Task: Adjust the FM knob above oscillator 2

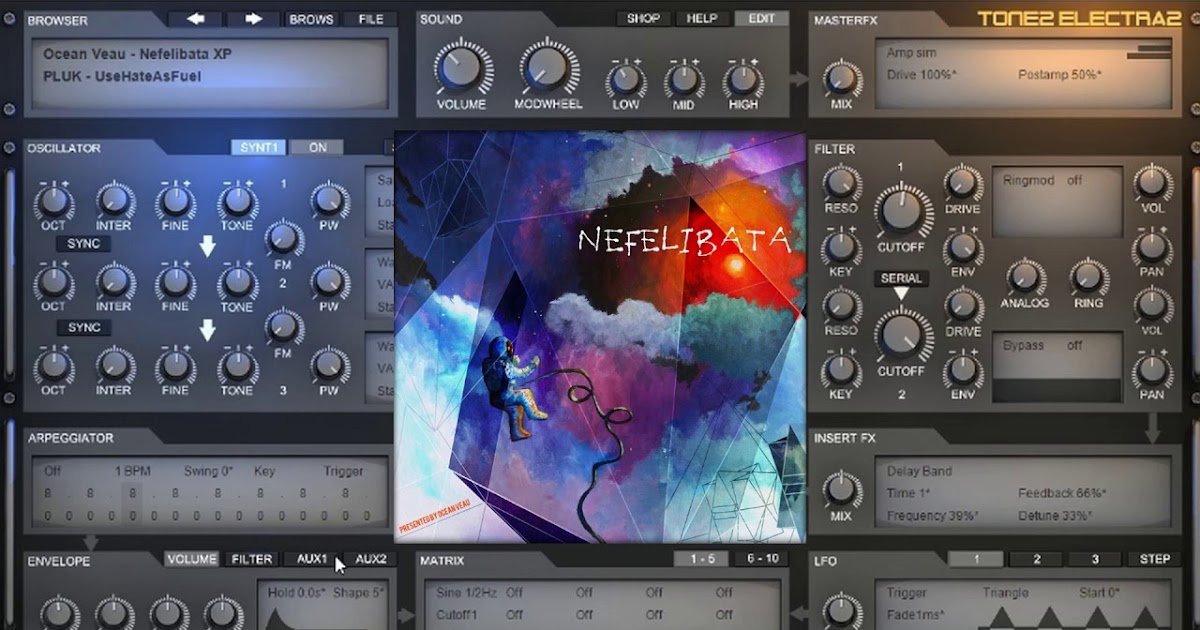Action: 284,239
